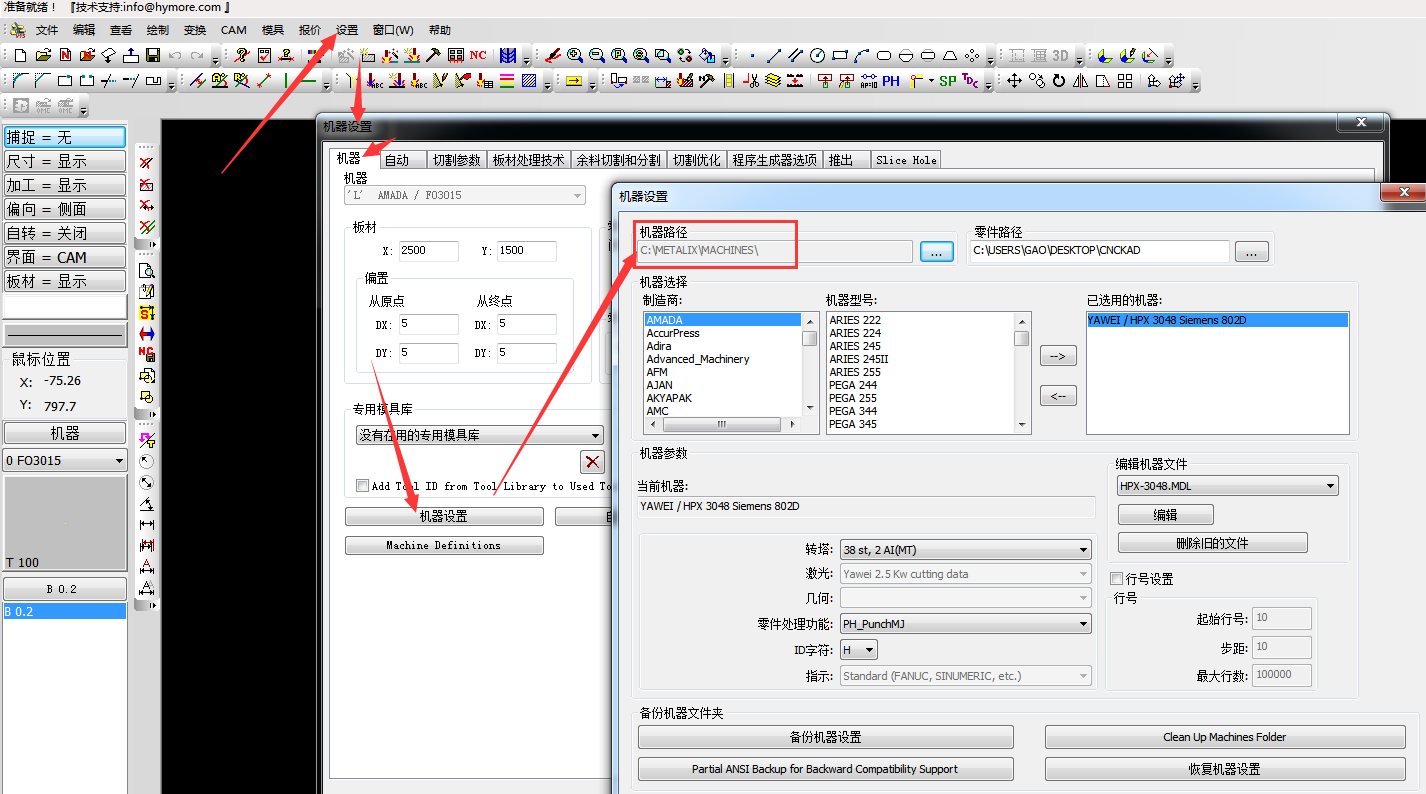
Task: Select AccurPress in the manufacturer list
Action: point(673,333)
